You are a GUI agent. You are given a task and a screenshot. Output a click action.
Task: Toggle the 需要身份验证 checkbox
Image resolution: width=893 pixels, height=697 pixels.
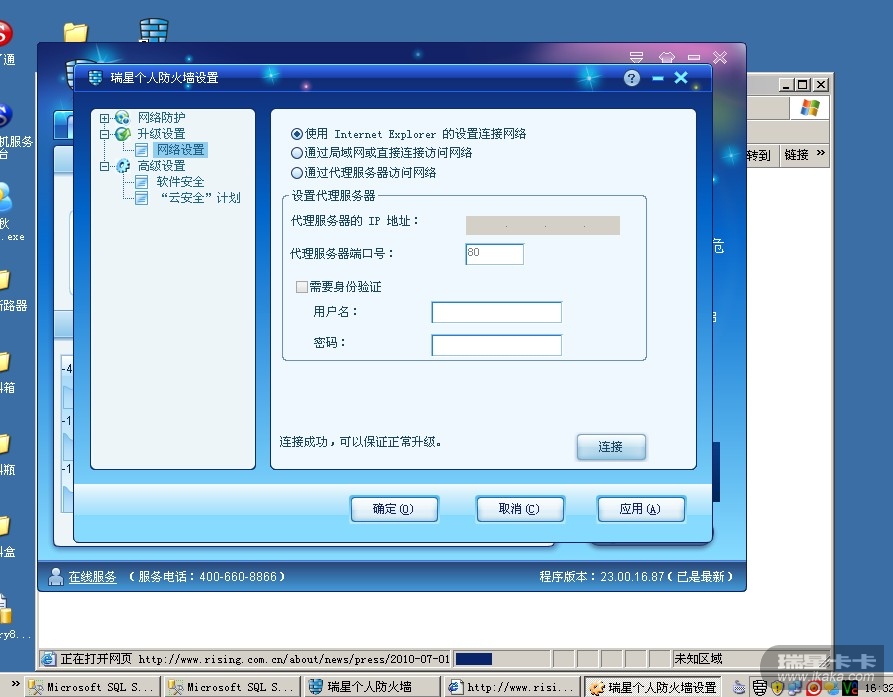click(301, 286)
